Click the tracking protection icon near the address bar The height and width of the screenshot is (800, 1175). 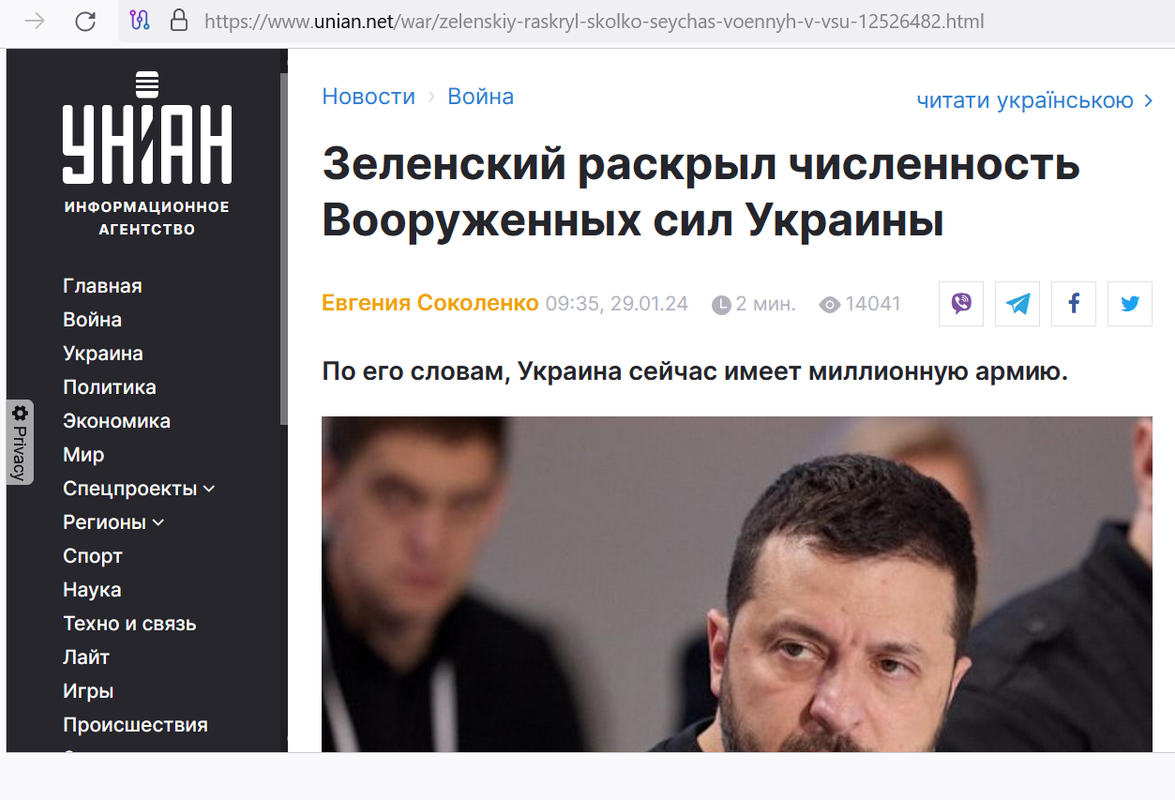pyautogui.click(x=139, y=20)
